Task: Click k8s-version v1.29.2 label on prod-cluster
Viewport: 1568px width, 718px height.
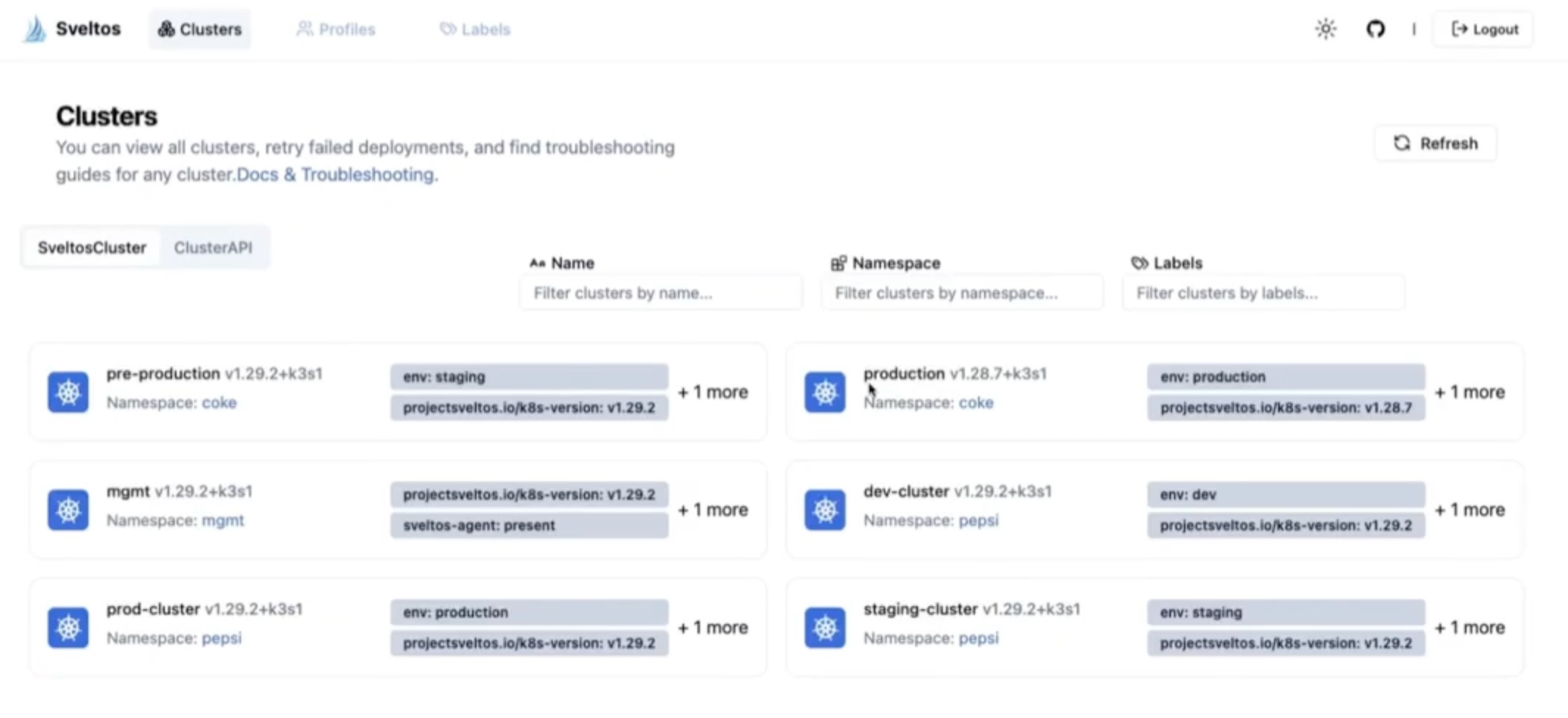Action: (529, 643)
